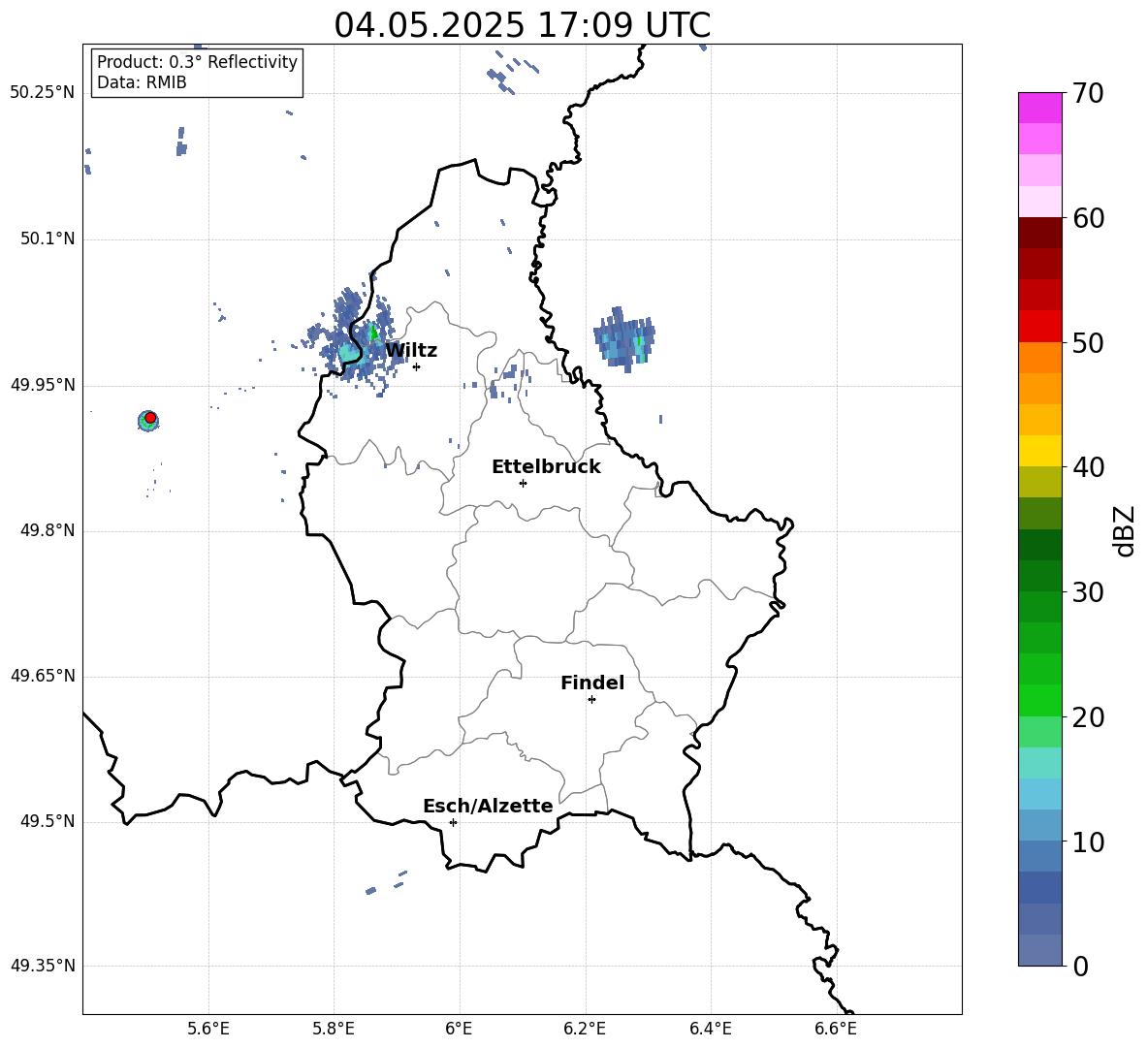1148x1048 pixels.
Task: Click the 5.6°E longitude label
Action: pyautogui.click(x=208, y=1029)
